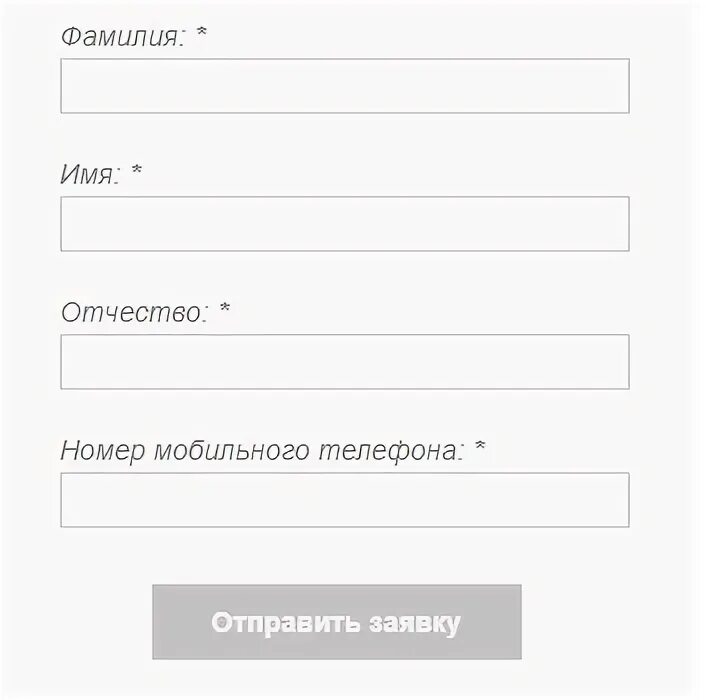
Task: Click the required asterisk beside Отчество
Action: 225,308
